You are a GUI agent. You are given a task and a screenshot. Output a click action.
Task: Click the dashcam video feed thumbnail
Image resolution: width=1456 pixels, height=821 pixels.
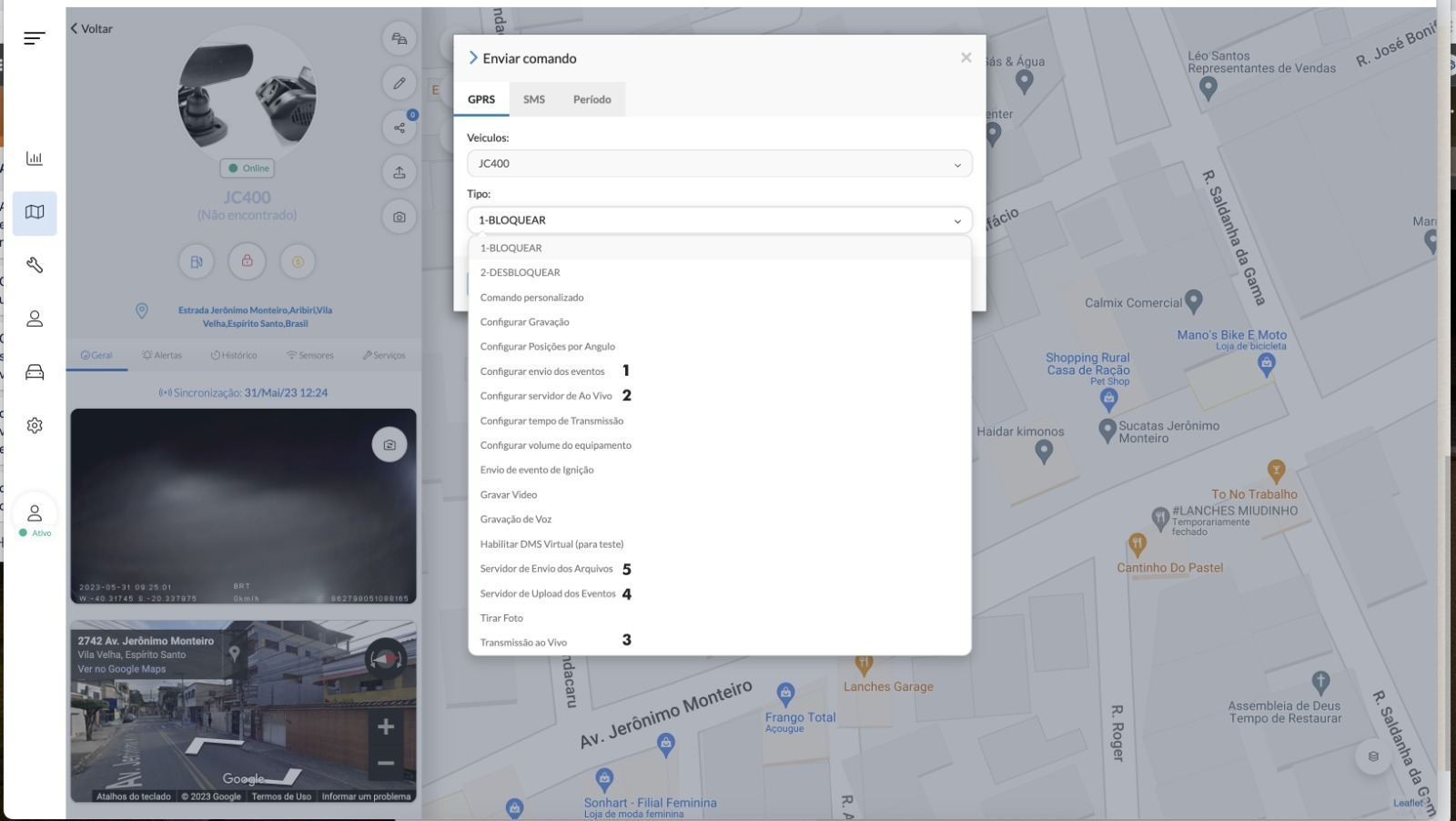click(x=244, y=506)
